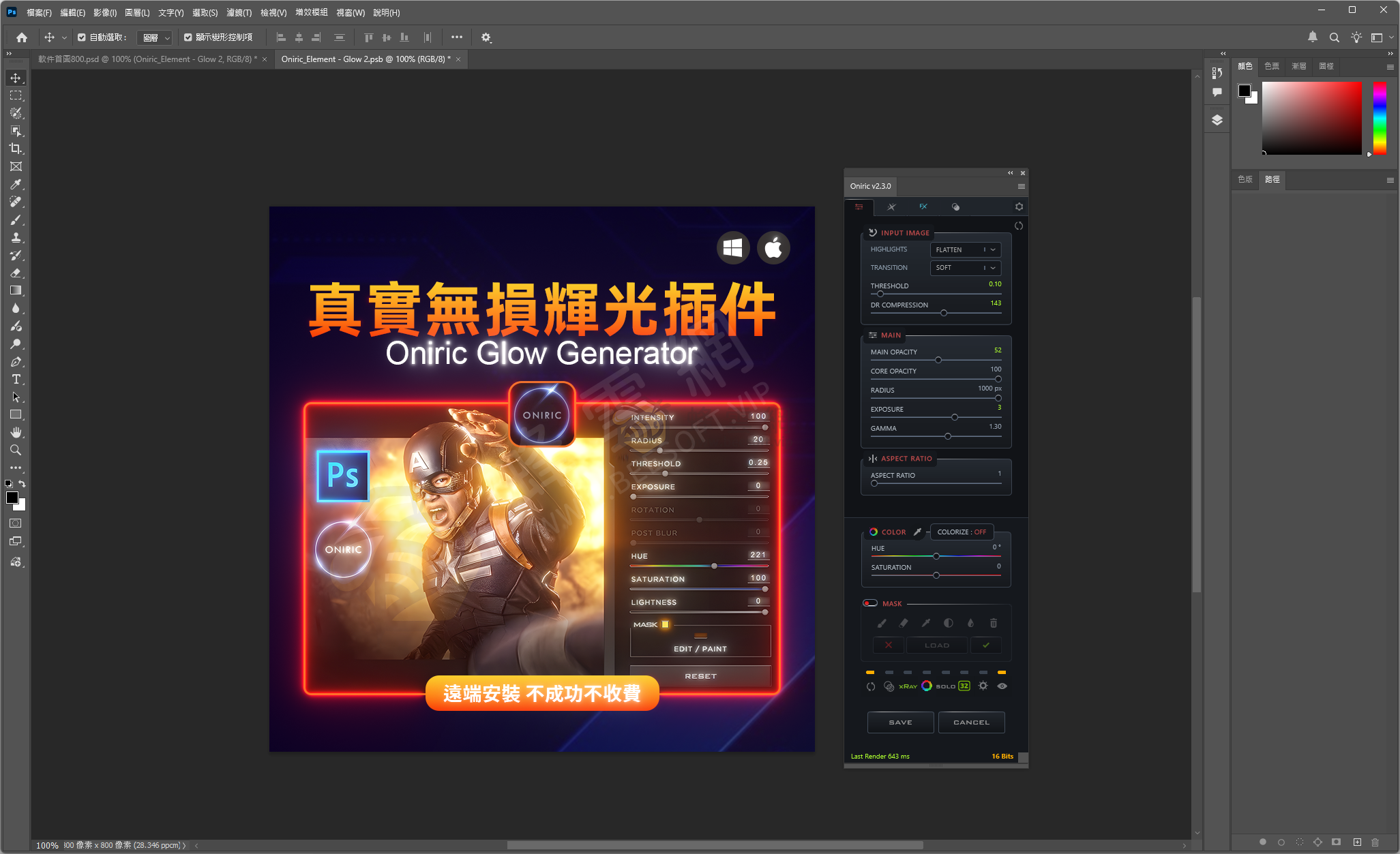Click the options bar gear icon

(486, 37)
